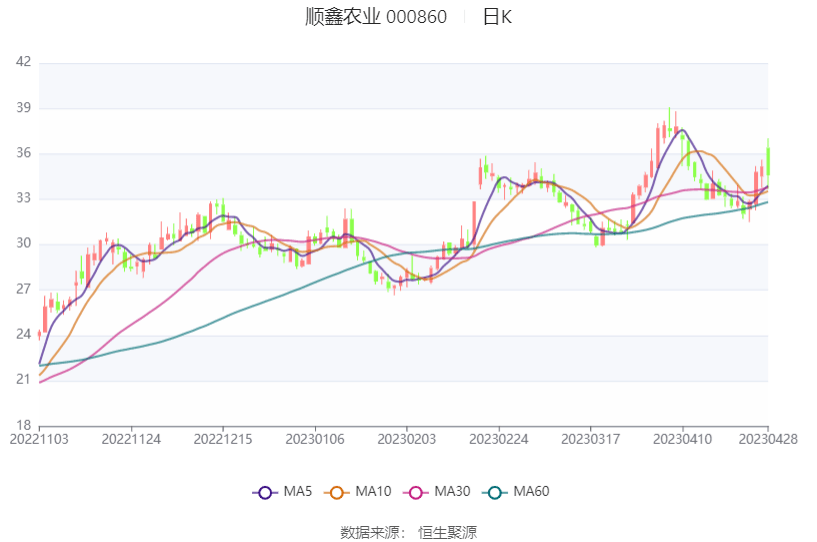Click the y-axis value 30
This screenshot has width=817, height=542.
23,243
